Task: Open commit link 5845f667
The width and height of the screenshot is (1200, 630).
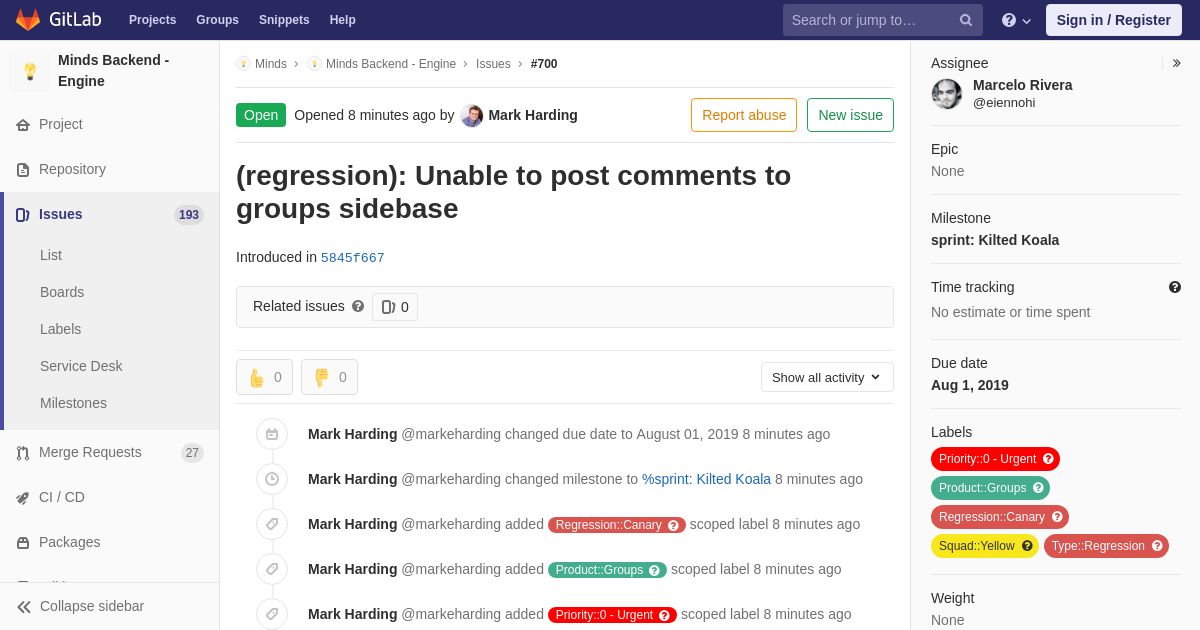Action: point(352,258)
